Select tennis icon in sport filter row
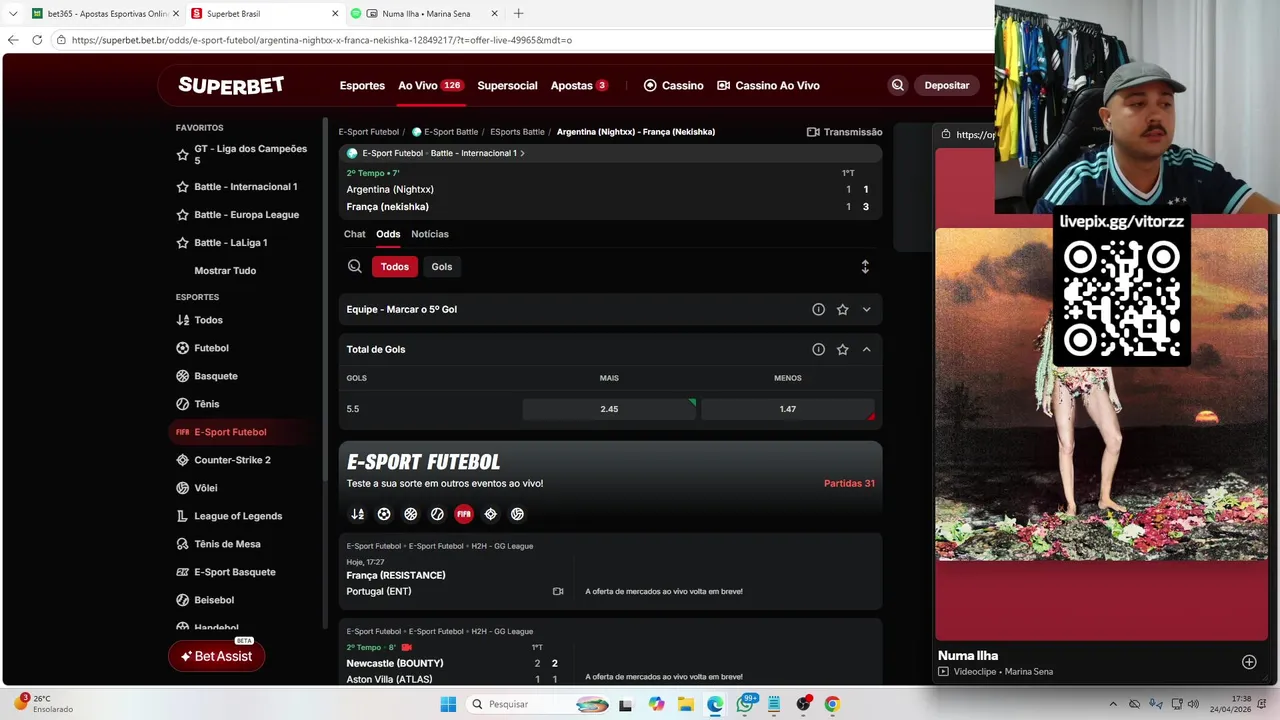 pos(437,514)
